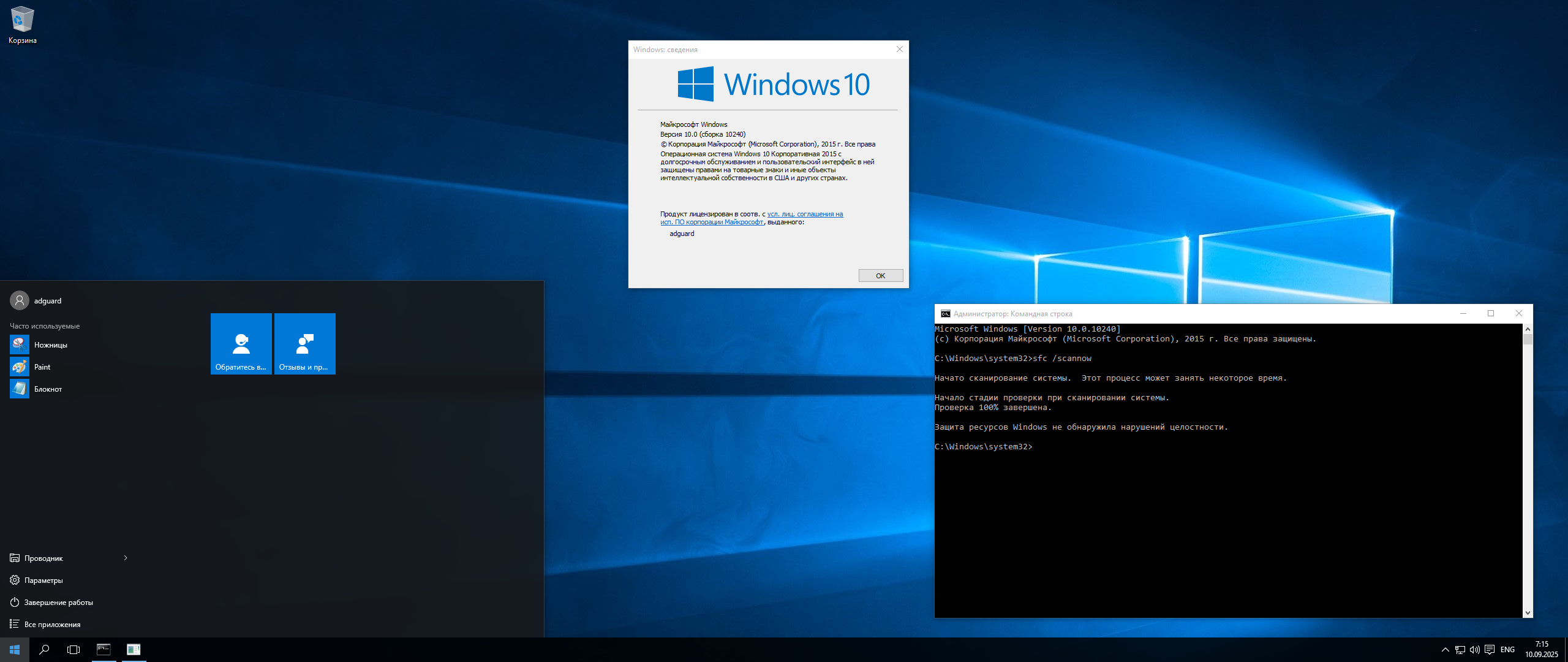Click OK in About Windows dialog
The image size is (1568, 662).
click(881, 276)
